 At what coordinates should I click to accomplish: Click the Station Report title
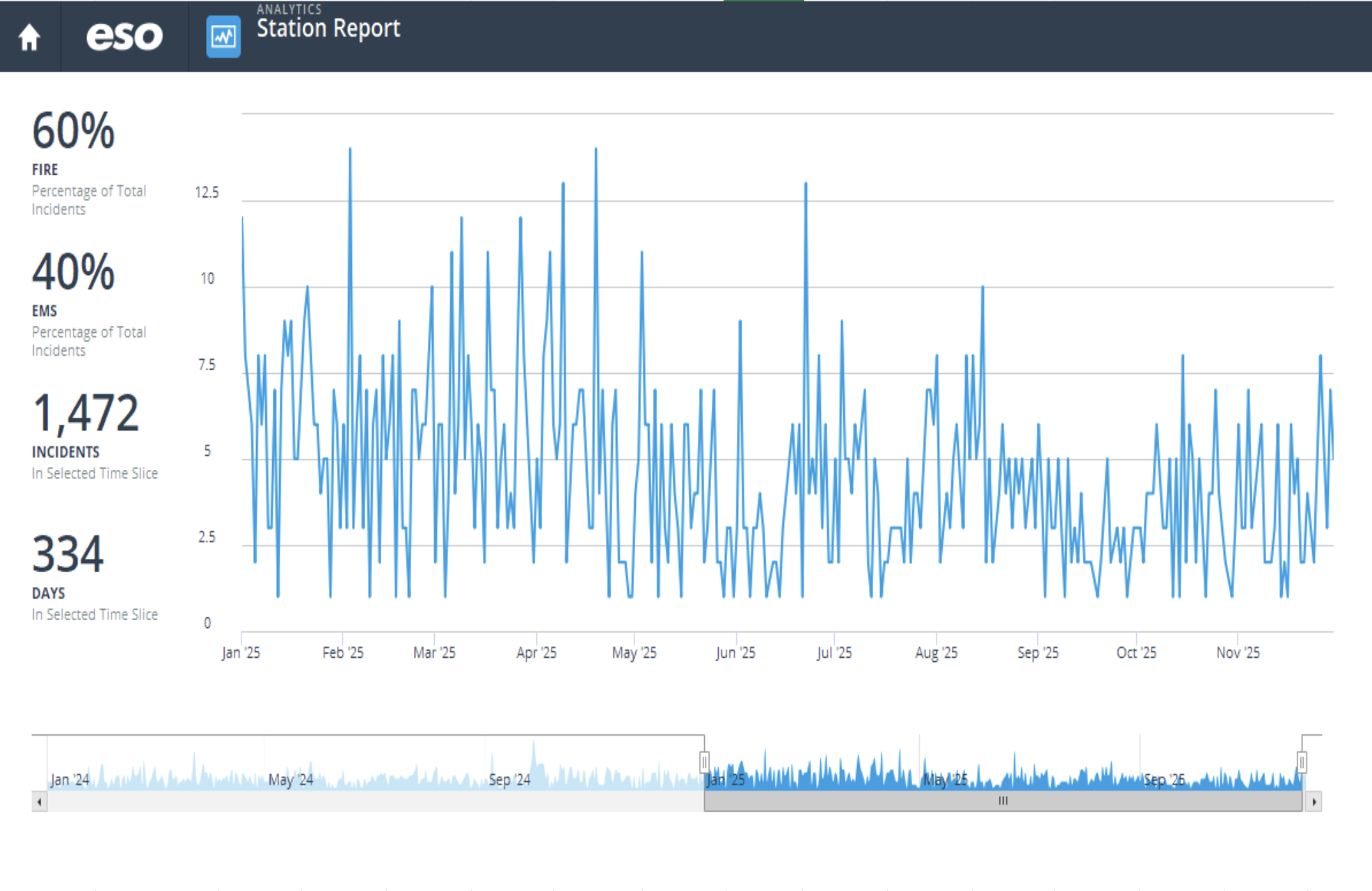point(328,29)
